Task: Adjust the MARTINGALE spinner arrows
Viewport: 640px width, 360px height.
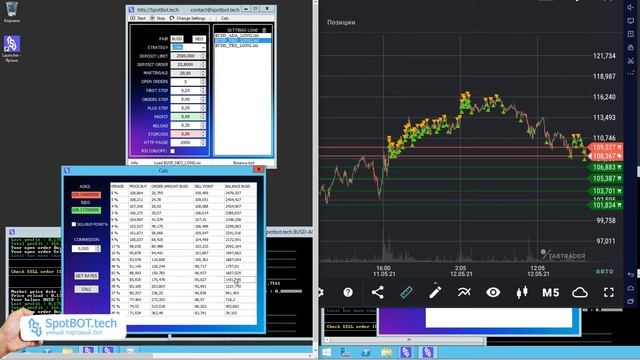Action: coord(203,73)
